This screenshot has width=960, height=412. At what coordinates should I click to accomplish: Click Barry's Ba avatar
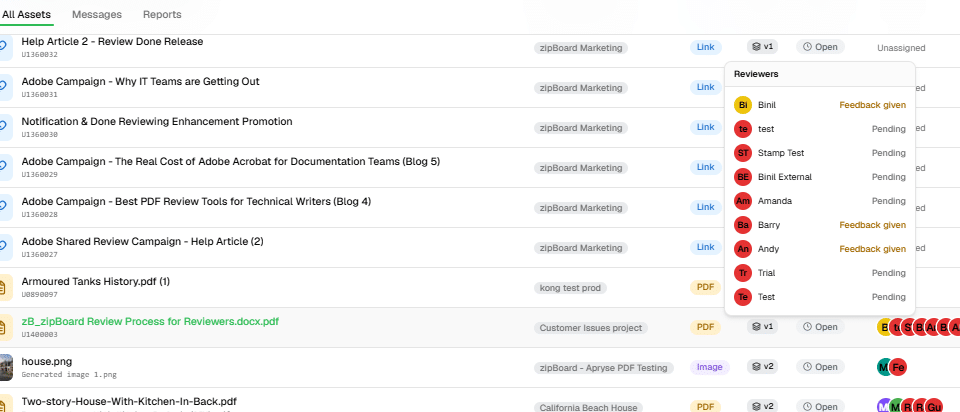[x=743, y=225]
